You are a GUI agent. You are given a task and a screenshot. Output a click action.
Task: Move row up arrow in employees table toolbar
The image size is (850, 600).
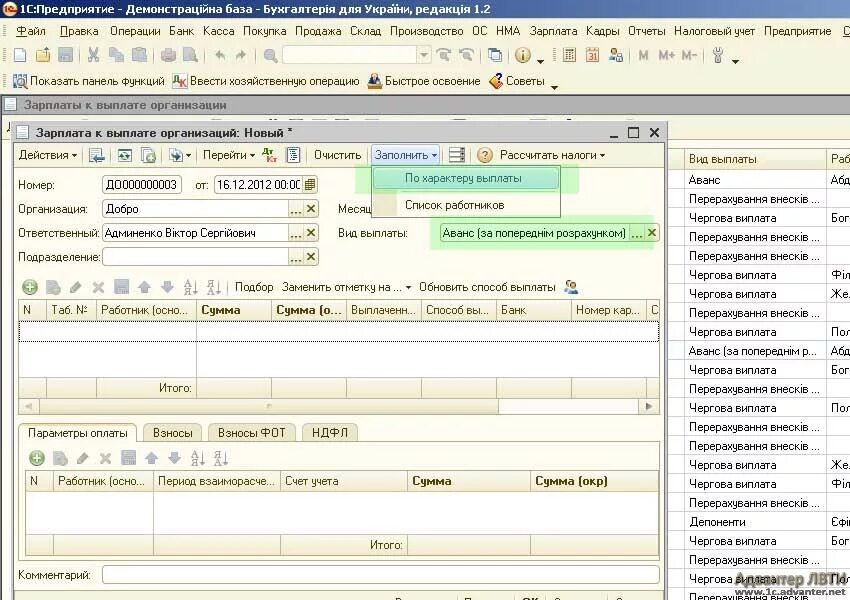pyautogui.click(x=144, y=287)
